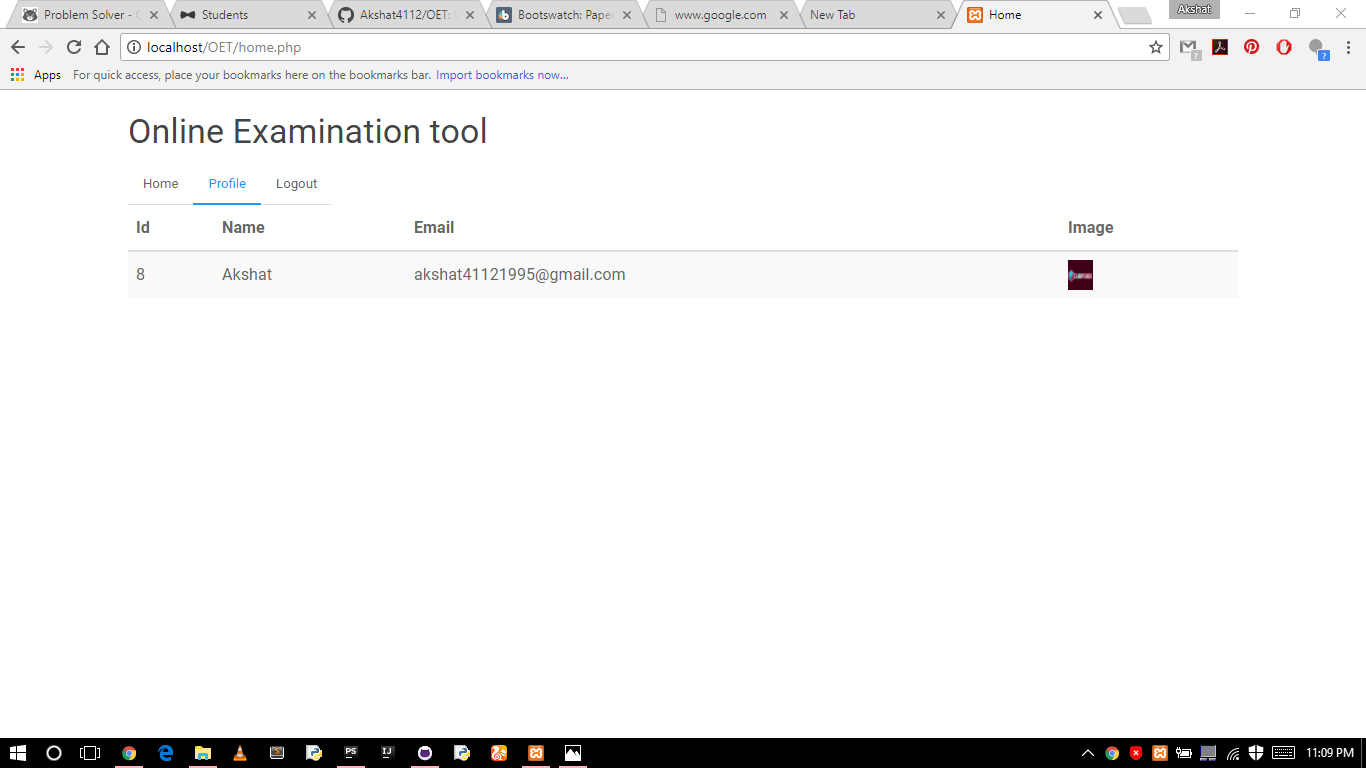Click the Email column header
Viewport: 1366px width, 768px height.
coord(434,228)
